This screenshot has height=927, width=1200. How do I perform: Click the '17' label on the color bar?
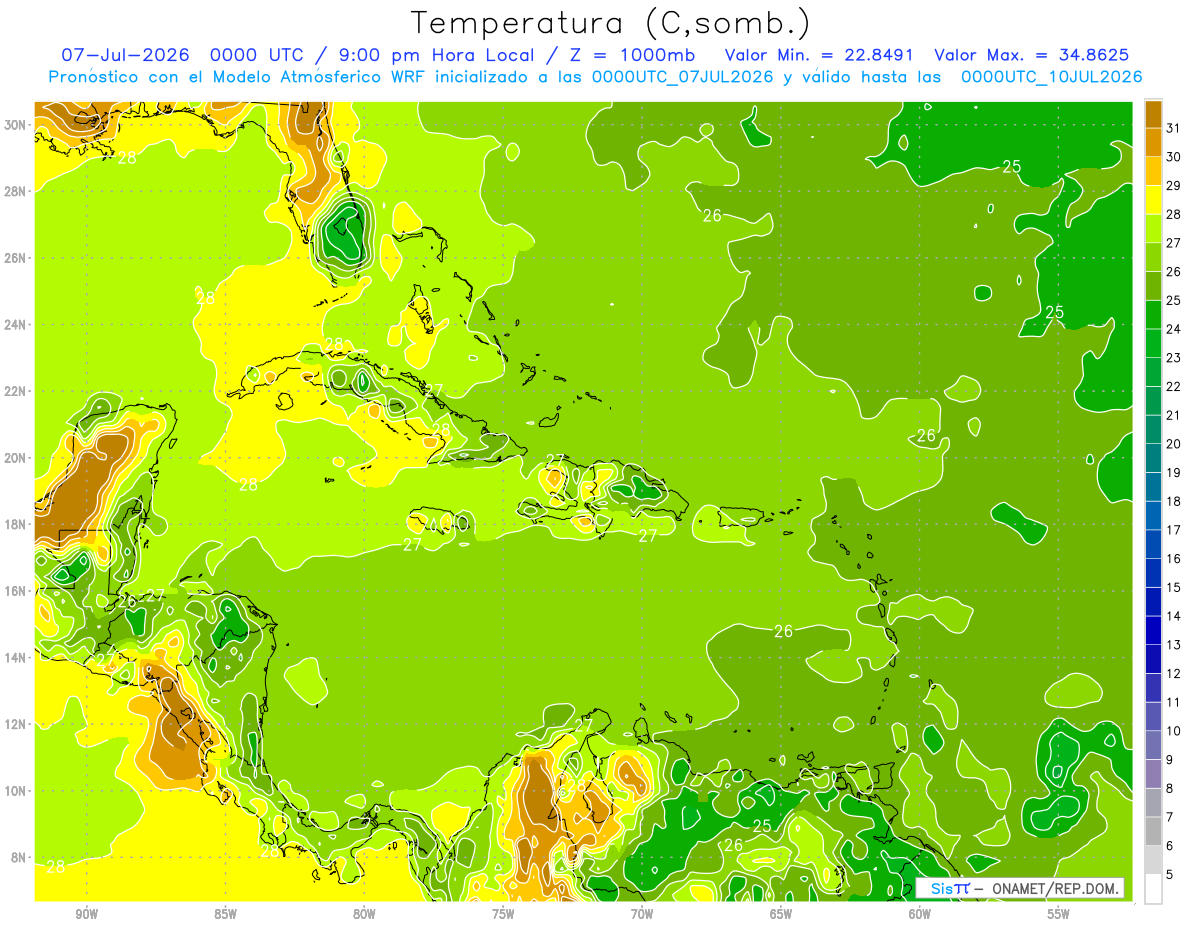click(1174, 531)
